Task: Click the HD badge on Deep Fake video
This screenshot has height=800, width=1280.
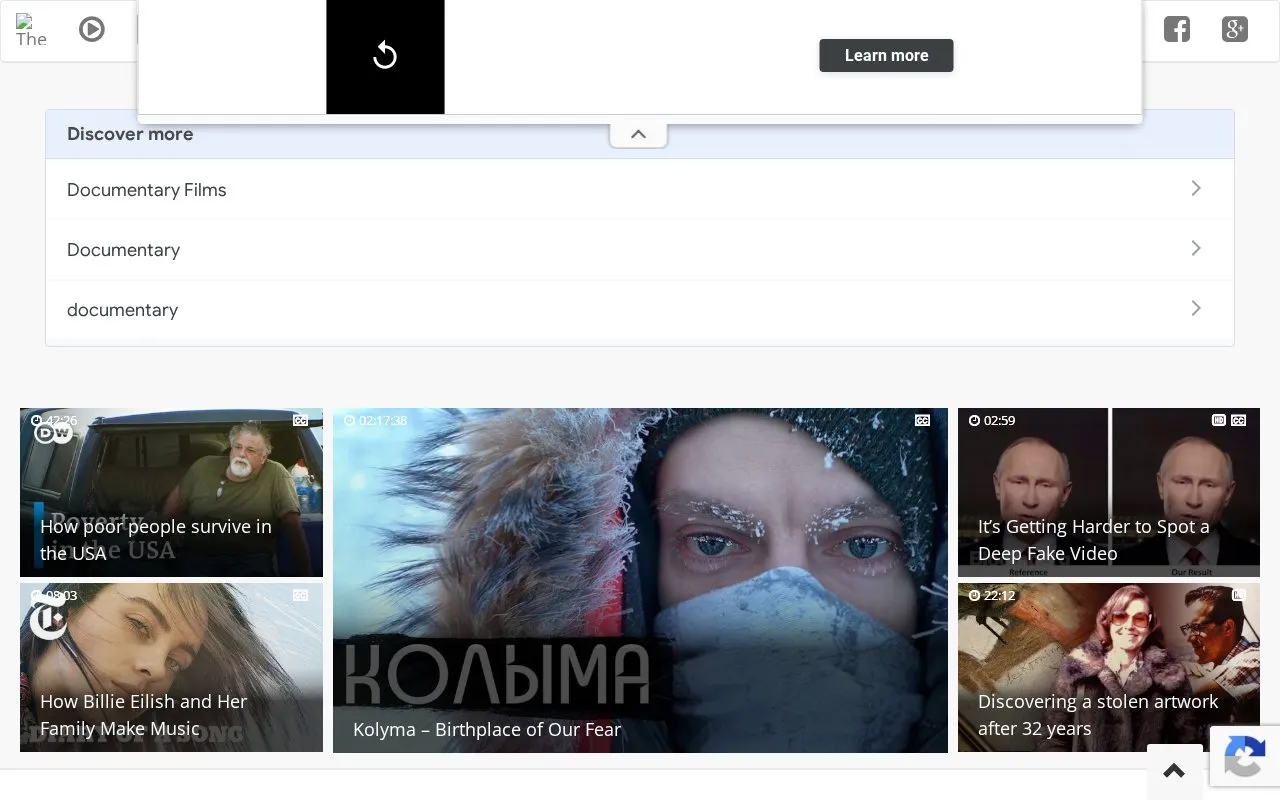Action: coord(1219,421)
